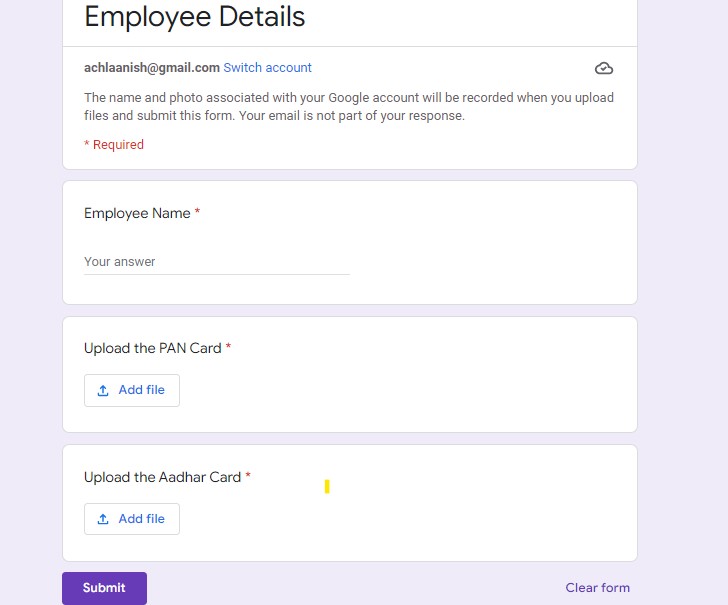Focus the Employee Name answer field
The image size is (728, 605).
click(x=217, y=262)
